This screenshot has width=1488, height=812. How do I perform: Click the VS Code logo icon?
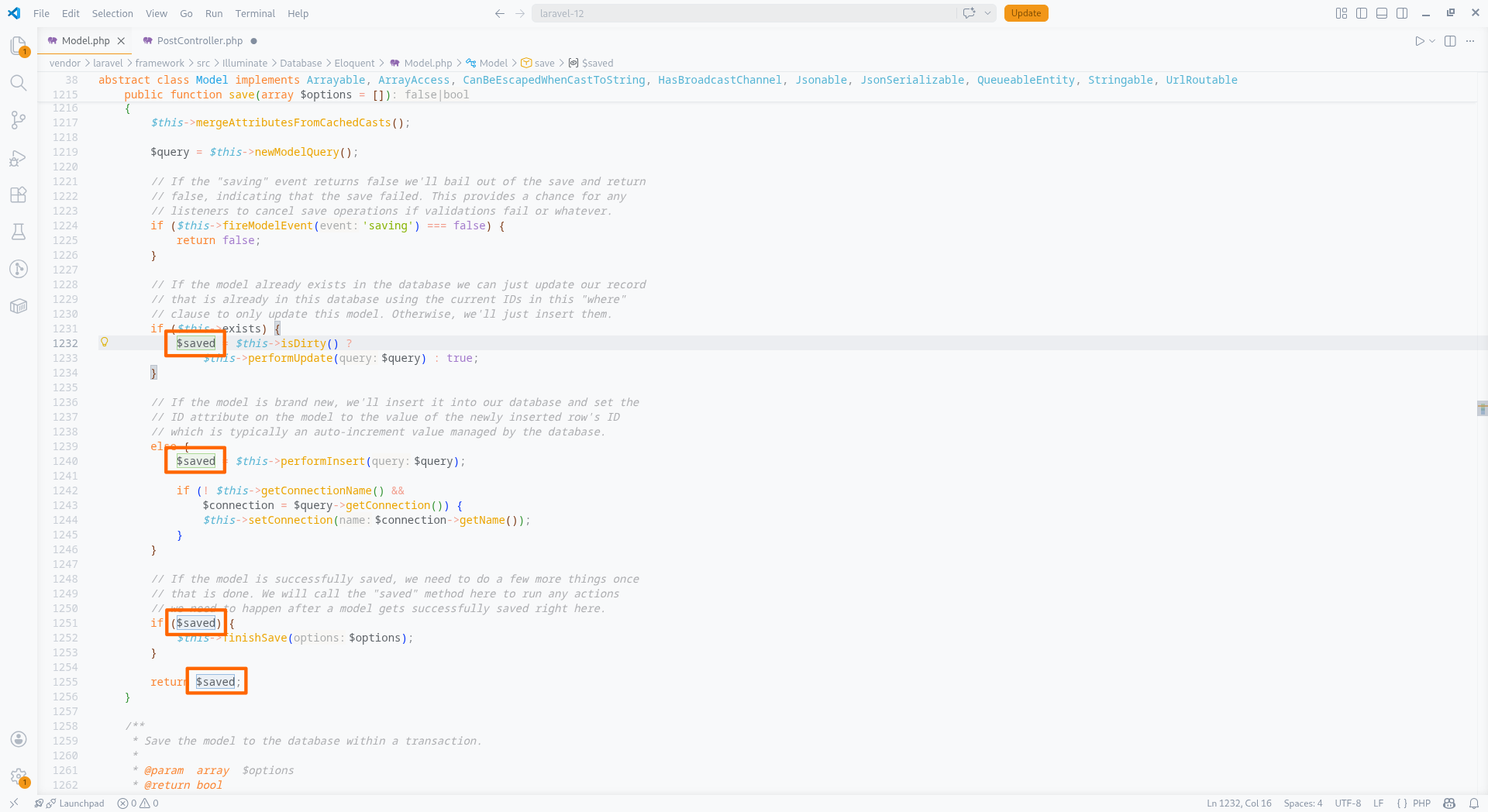click(14, 13)
